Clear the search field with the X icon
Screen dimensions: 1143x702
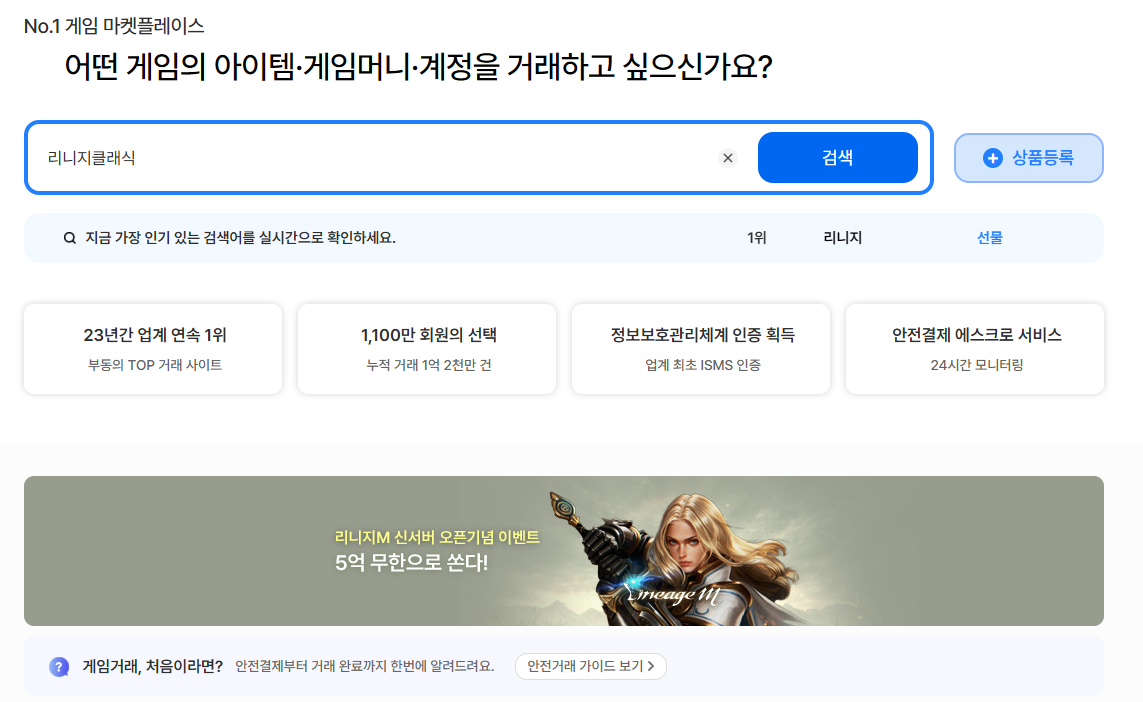[727, 158]
